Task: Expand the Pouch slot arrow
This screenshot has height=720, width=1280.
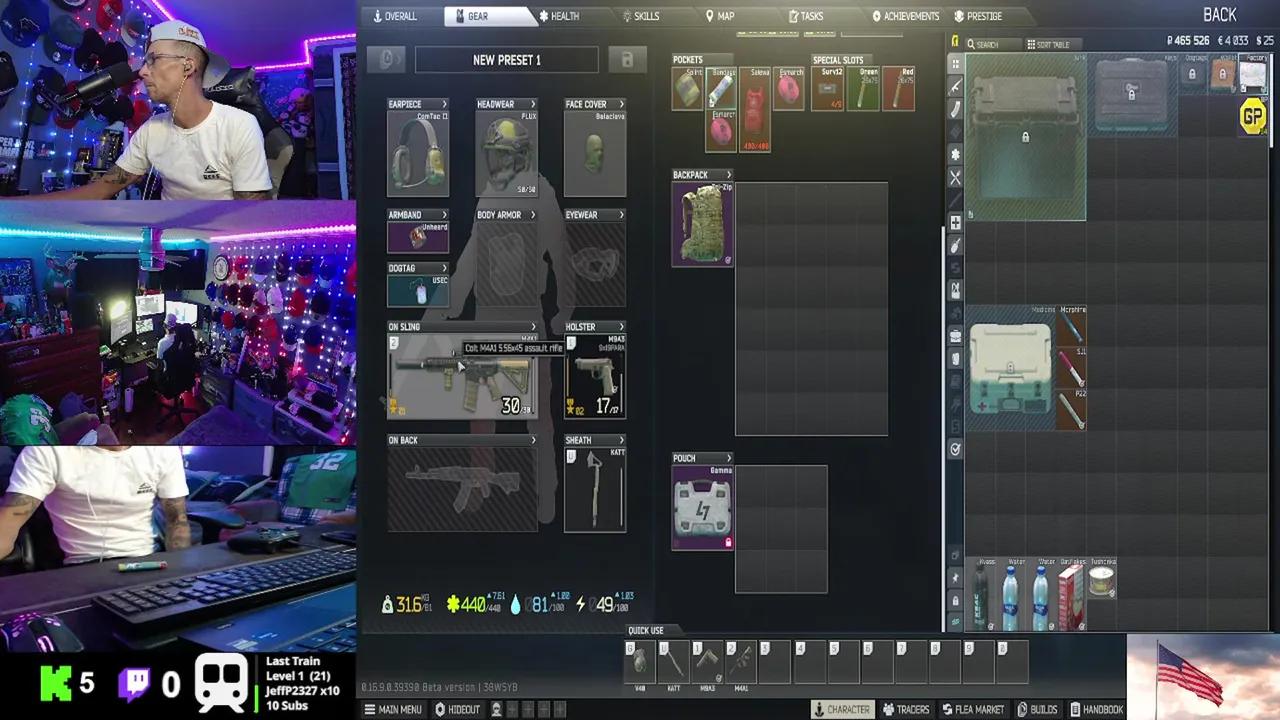Action: pos(728,458)
